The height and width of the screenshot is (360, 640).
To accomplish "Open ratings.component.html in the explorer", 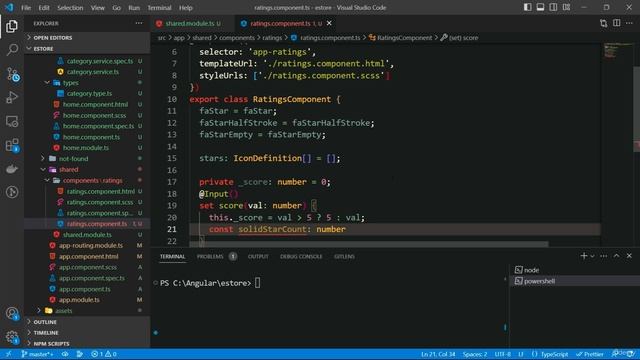I will [x=100, y=191].
